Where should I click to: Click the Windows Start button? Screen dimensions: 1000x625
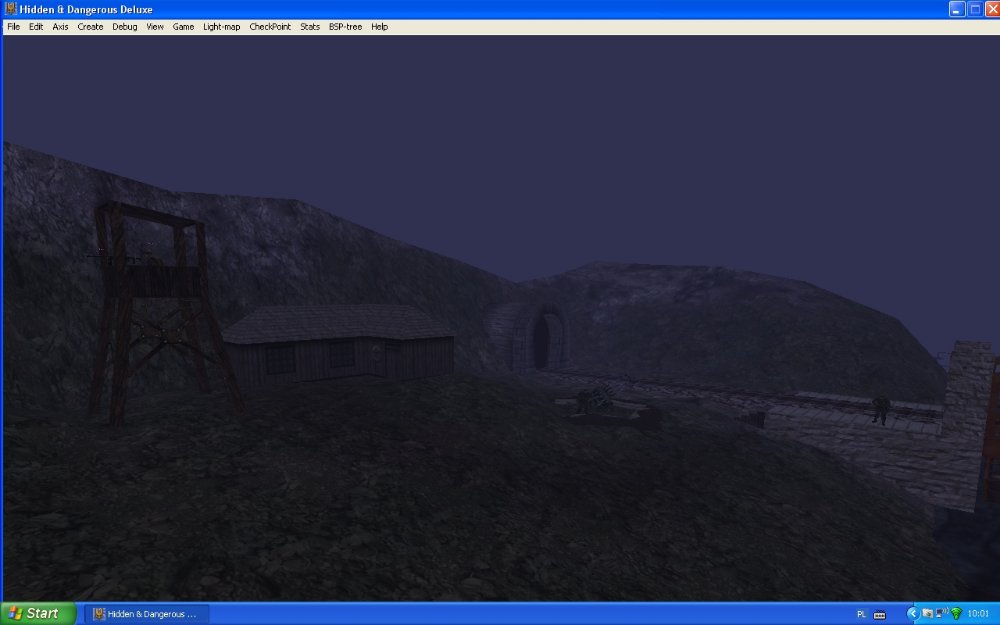click(37, 613)
